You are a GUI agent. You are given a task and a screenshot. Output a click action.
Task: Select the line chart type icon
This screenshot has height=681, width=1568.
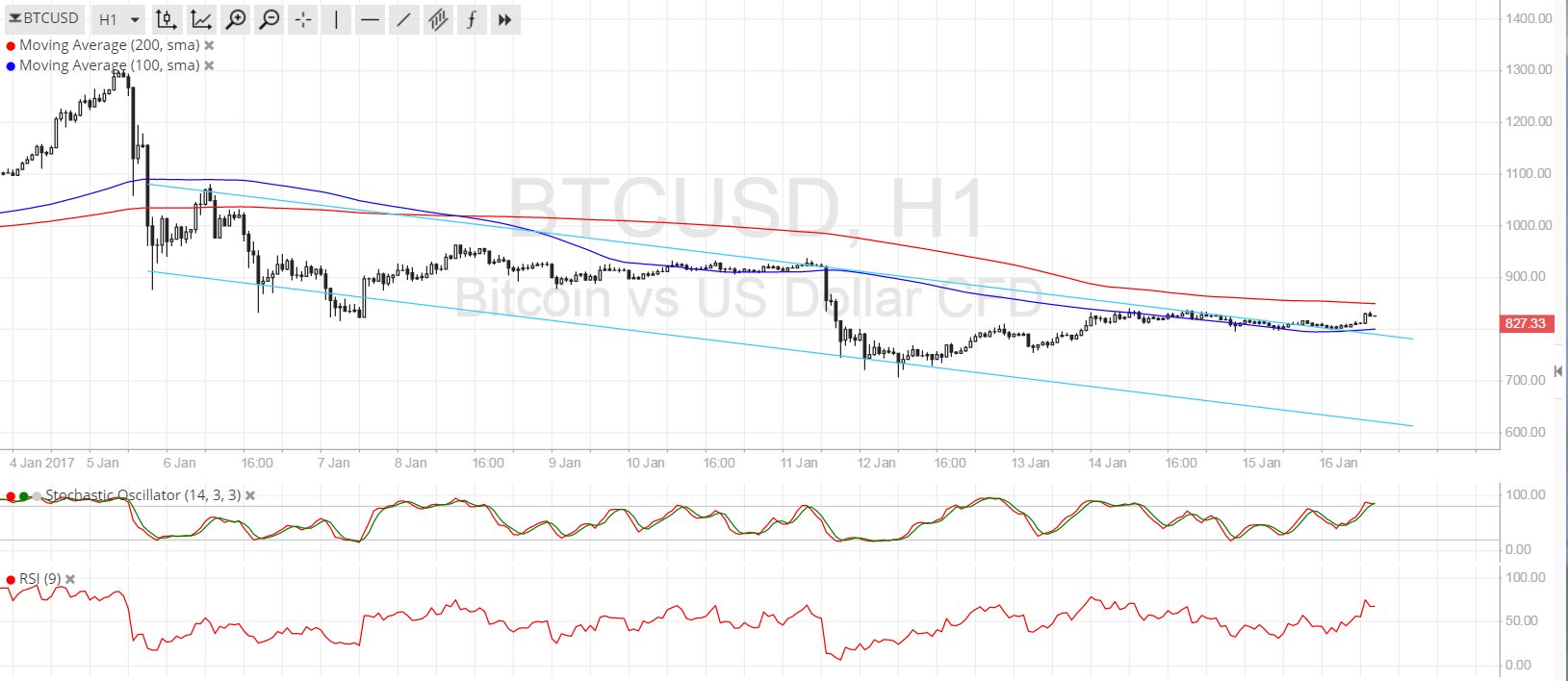point(200,19)
